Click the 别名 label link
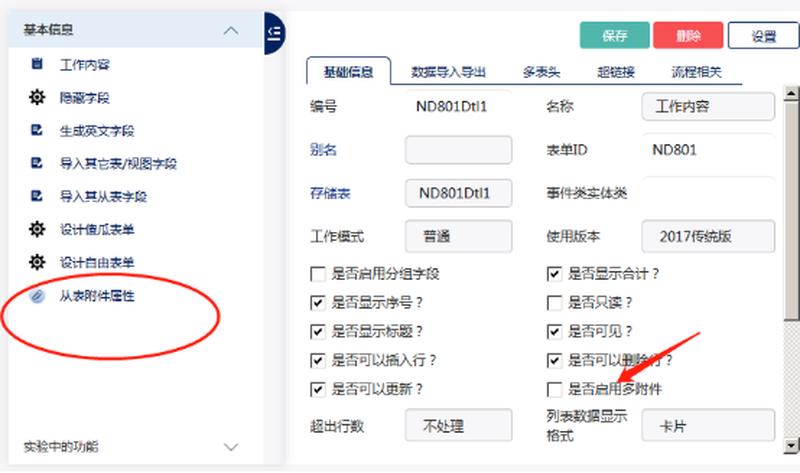 323,150
